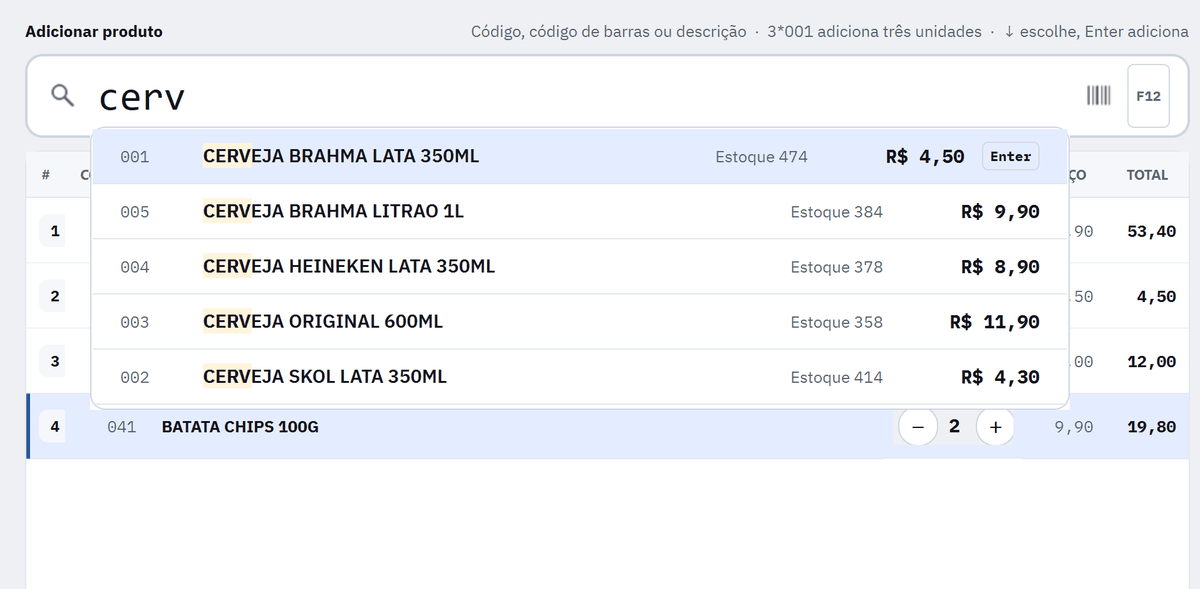The image size is (1200, 589).
Task: Select CERVEJA ORIGINAL 600ML in the dropdown
Action: [580, 322]
